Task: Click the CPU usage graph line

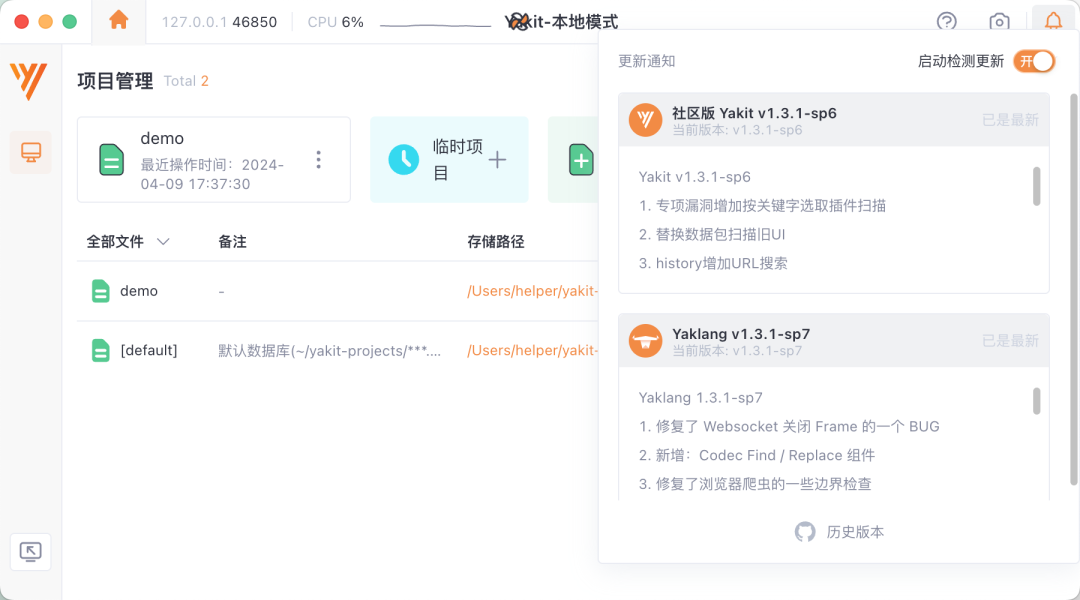Action: tap(435, 25)
